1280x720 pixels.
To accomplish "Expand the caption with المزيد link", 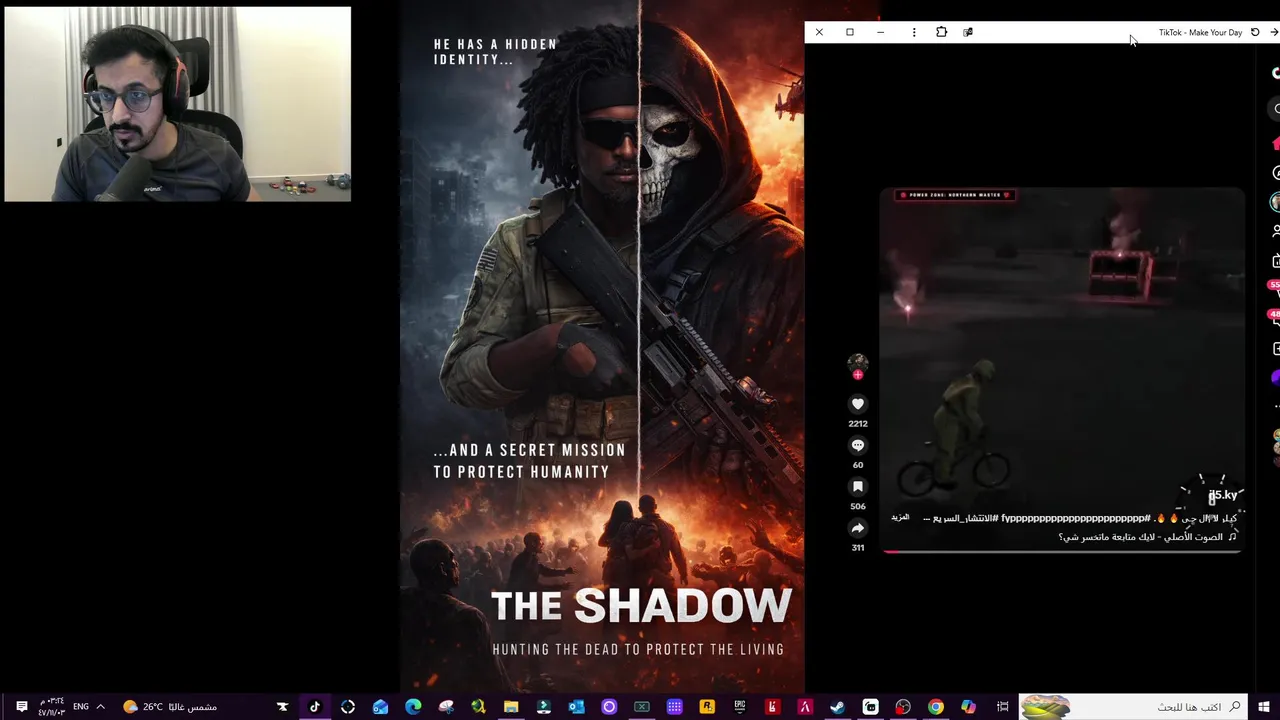I will pyautogui.click(x=900, y=517).
